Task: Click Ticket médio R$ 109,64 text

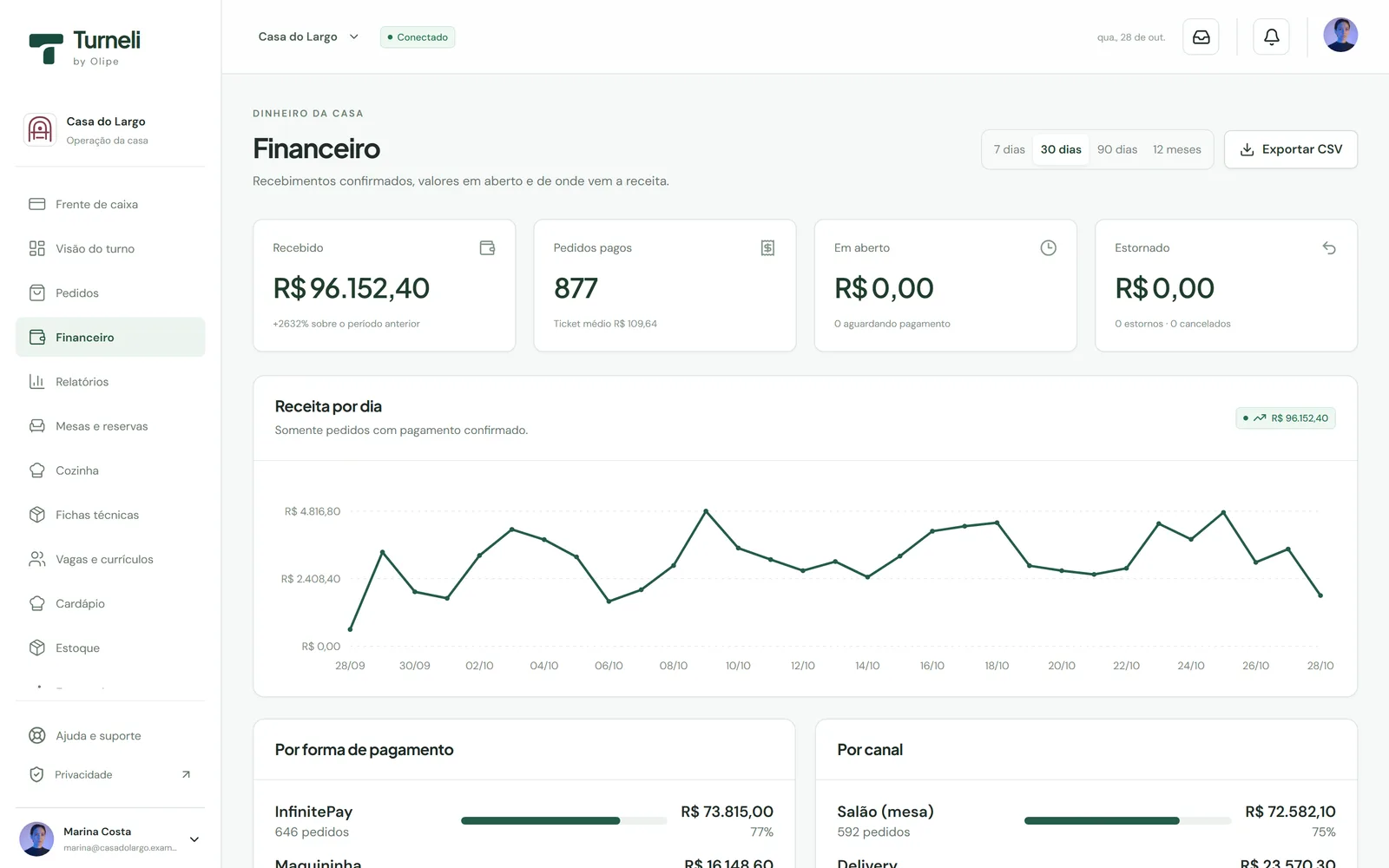Action: click(x=605, y=324)
